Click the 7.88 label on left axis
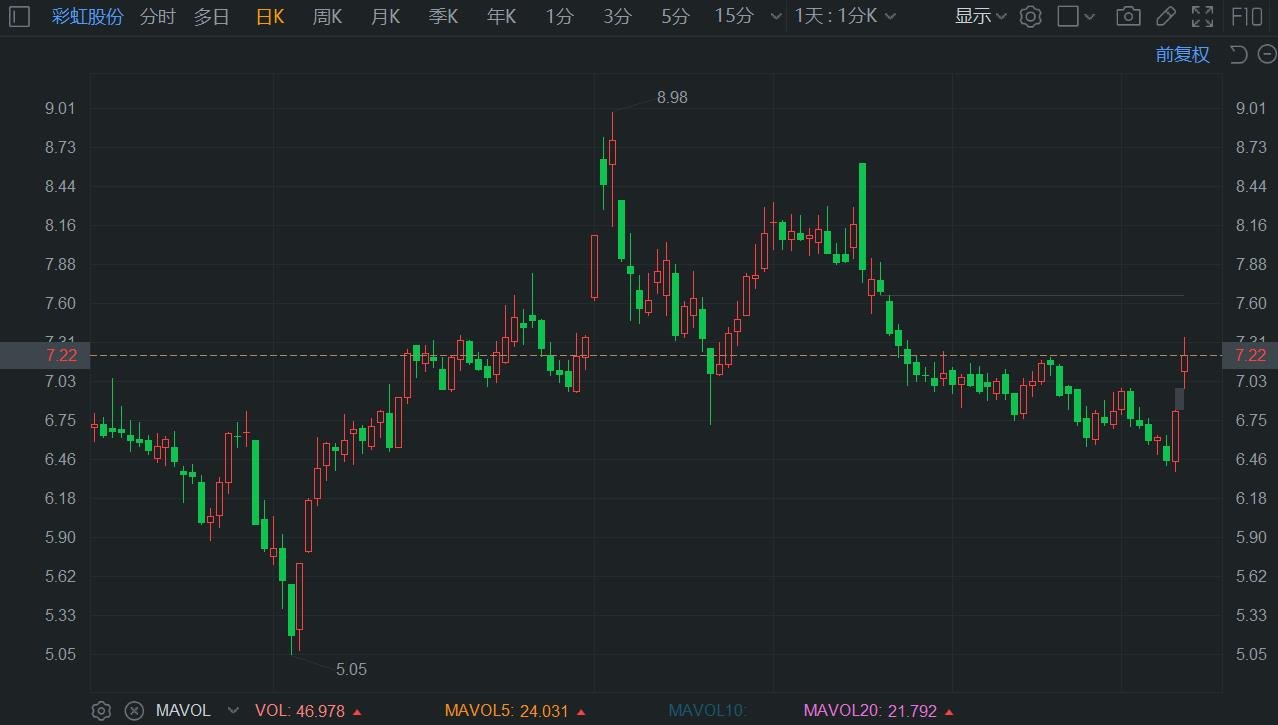 [61, 264]
